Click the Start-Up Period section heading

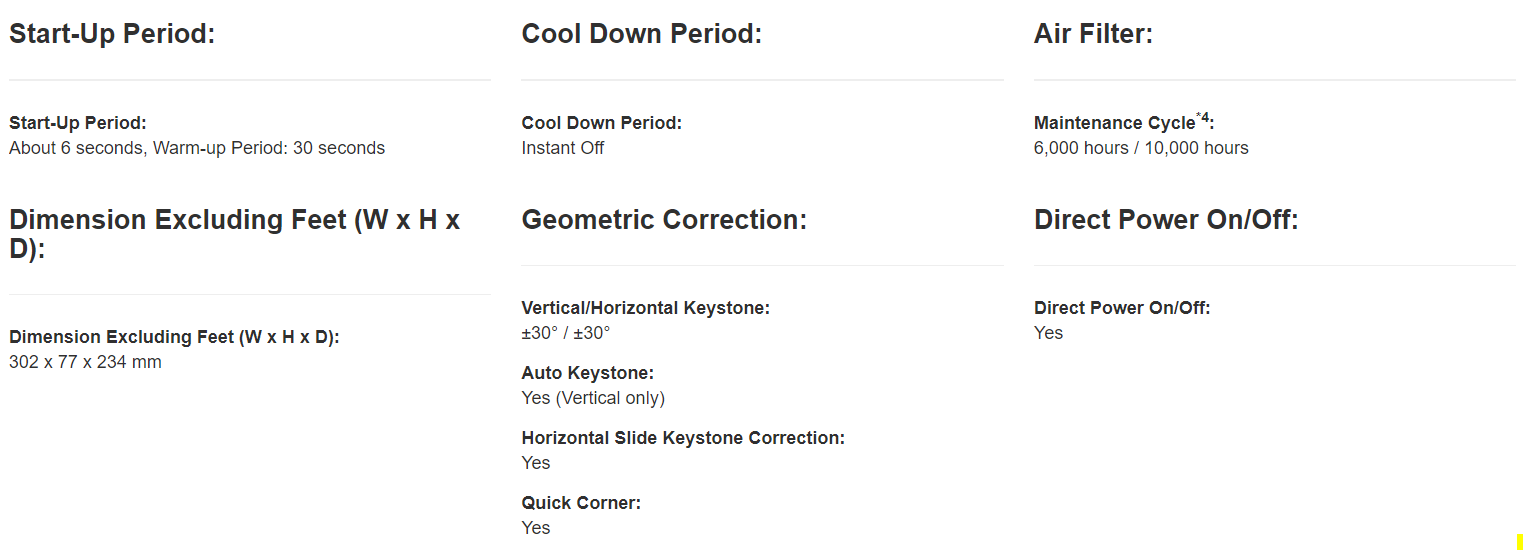[x=112, y=34]
